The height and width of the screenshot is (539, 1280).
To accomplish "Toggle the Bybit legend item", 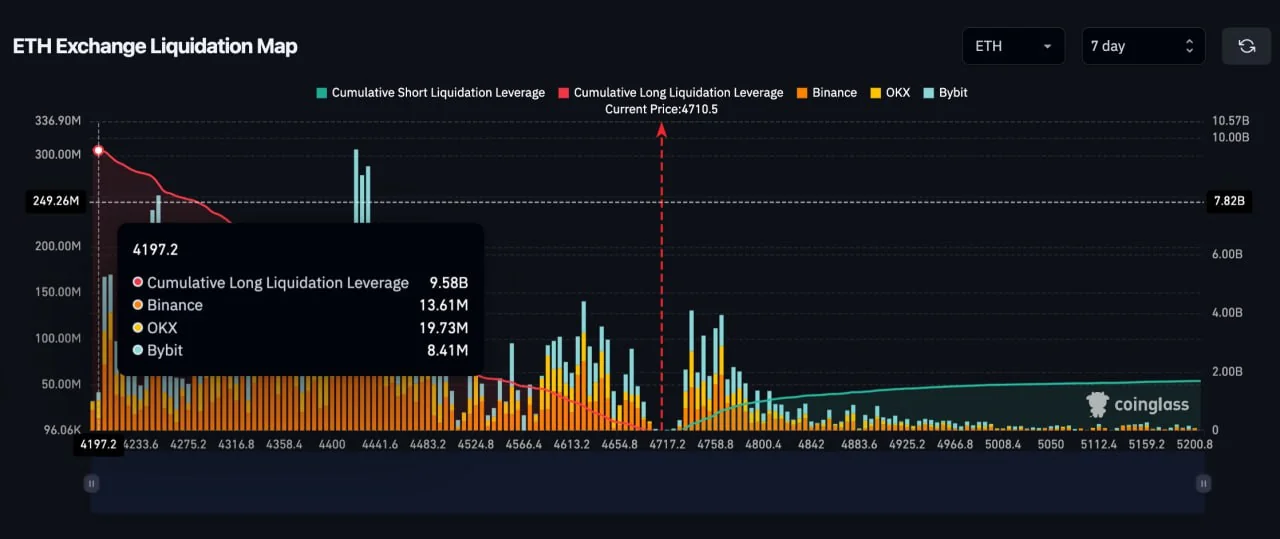I will [944, 93].
